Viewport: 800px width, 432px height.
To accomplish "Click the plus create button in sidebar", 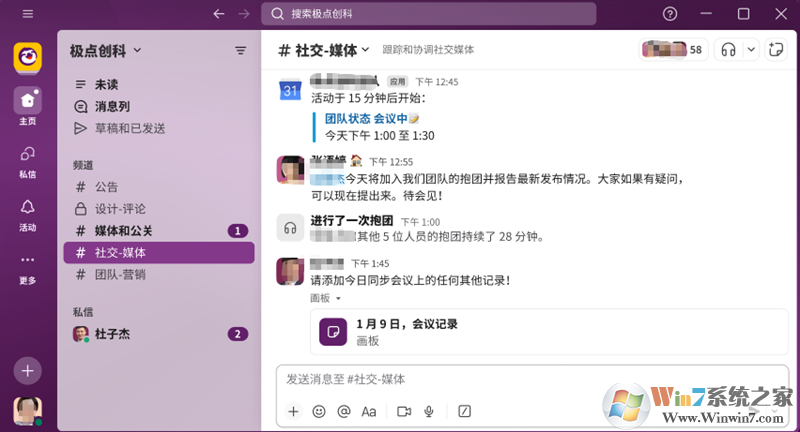I will [28, 371].
